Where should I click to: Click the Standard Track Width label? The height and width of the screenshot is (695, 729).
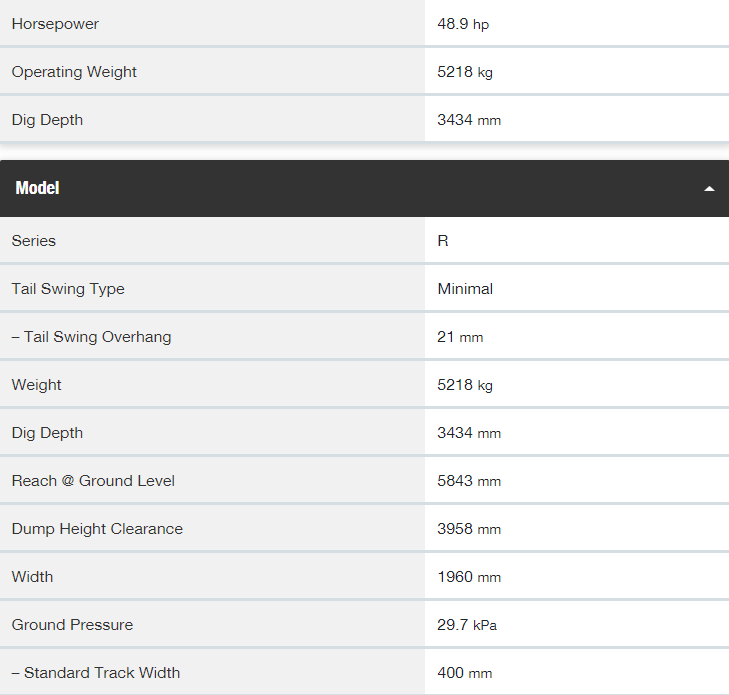click(96, 673)
